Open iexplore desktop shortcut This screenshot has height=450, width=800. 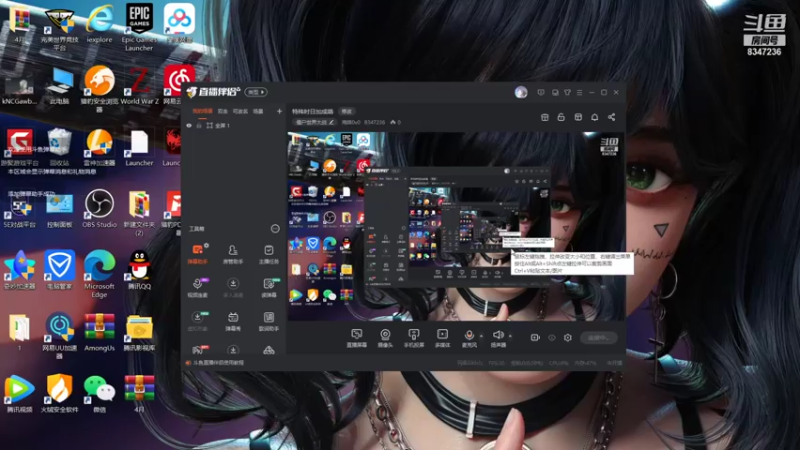pos(99,23)
